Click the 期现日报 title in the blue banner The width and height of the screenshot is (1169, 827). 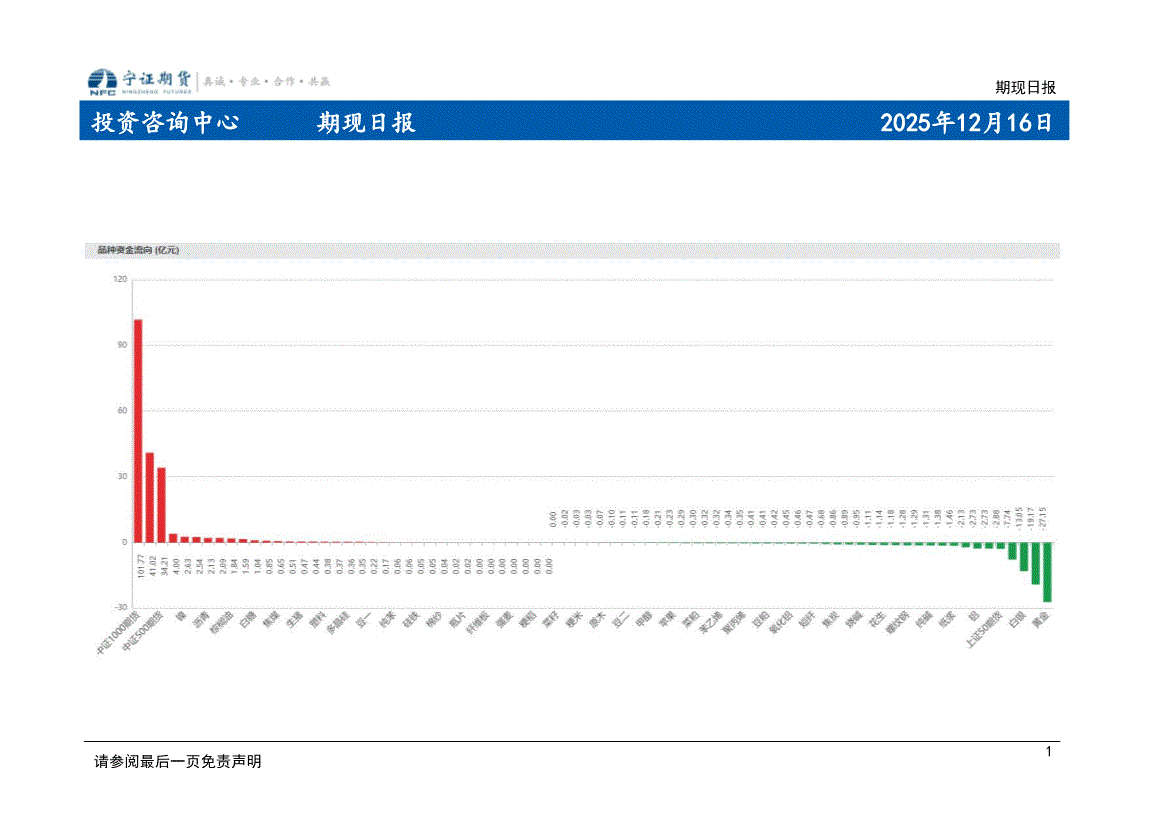(366, 123)
